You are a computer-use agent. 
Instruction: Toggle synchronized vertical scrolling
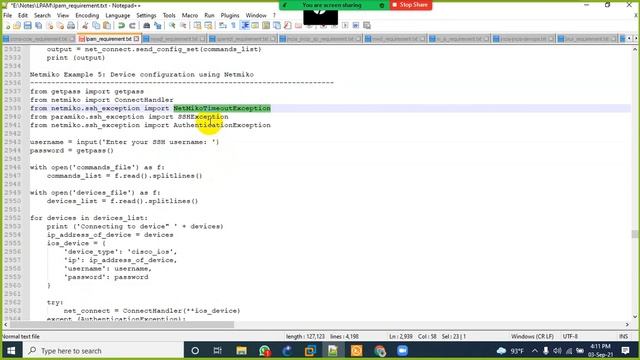point(198,26)
